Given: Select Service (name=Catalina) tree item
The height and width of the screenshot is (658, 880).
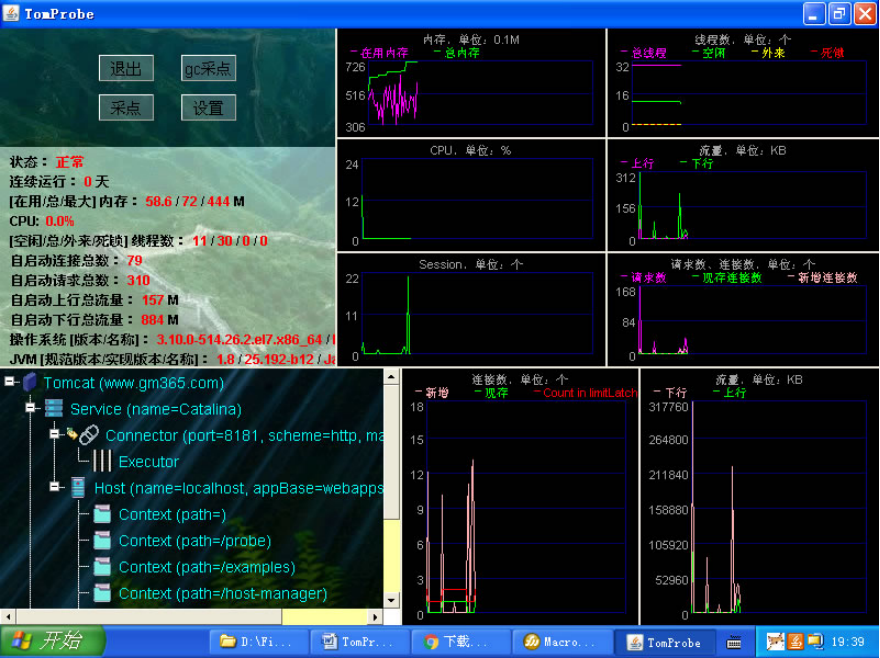Looking at the screenshot, I should 156,409.
